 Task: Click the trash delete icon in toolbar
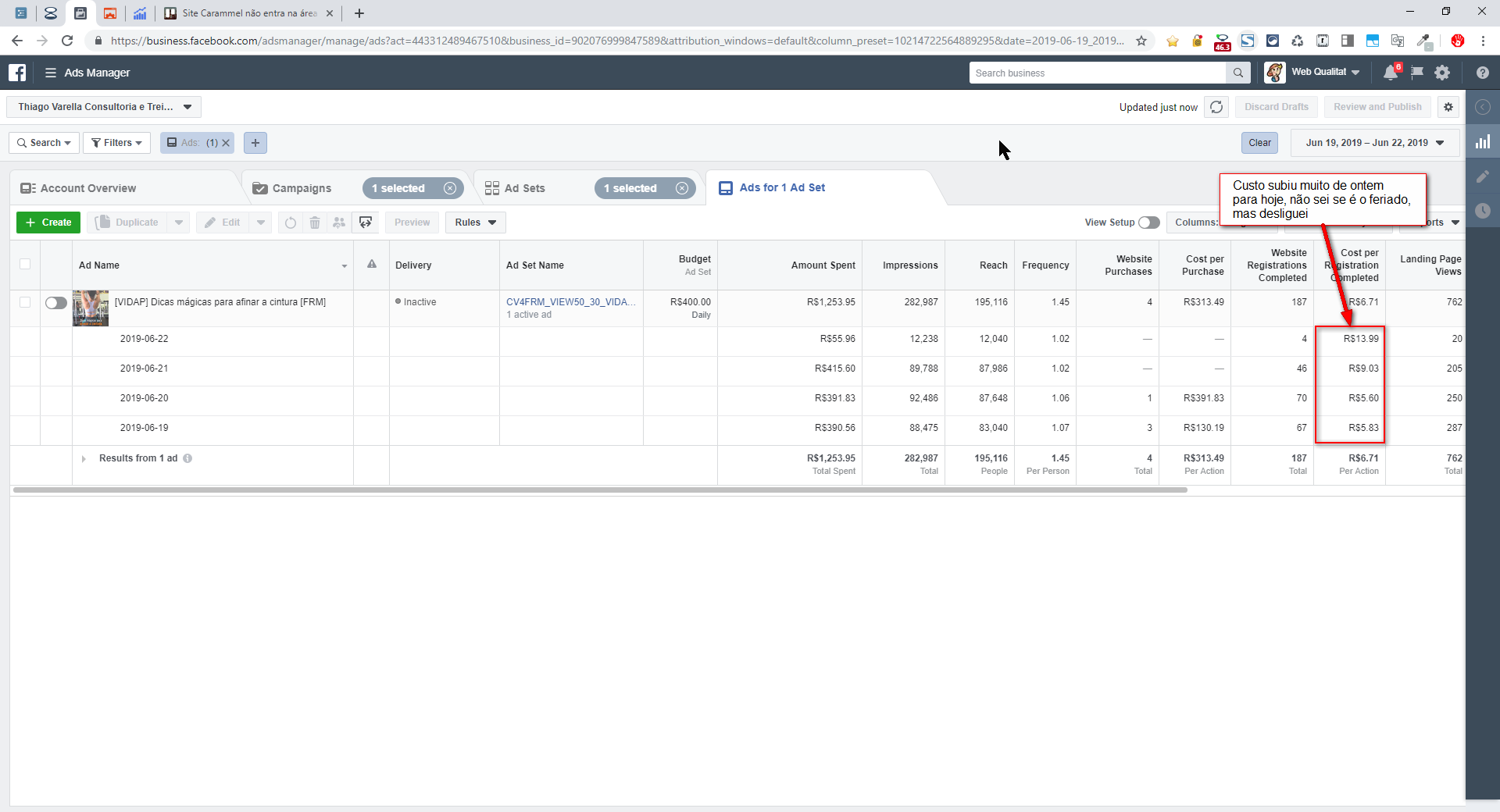point(315,223)
